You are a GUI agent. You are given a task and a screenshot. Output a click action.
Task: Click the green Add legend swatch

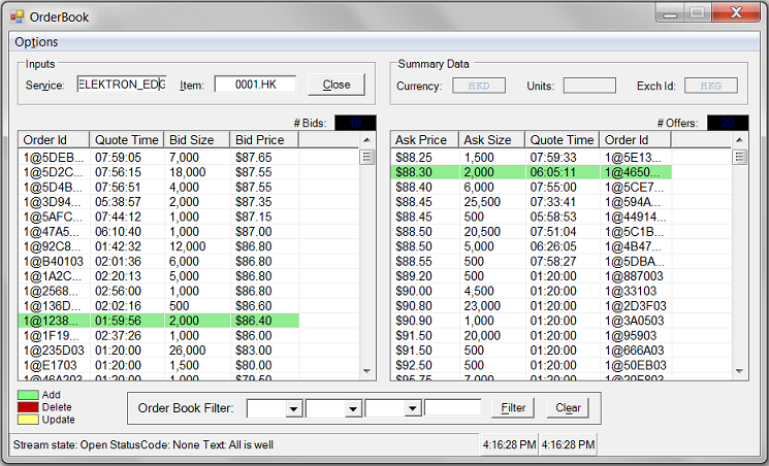(28, 395)
